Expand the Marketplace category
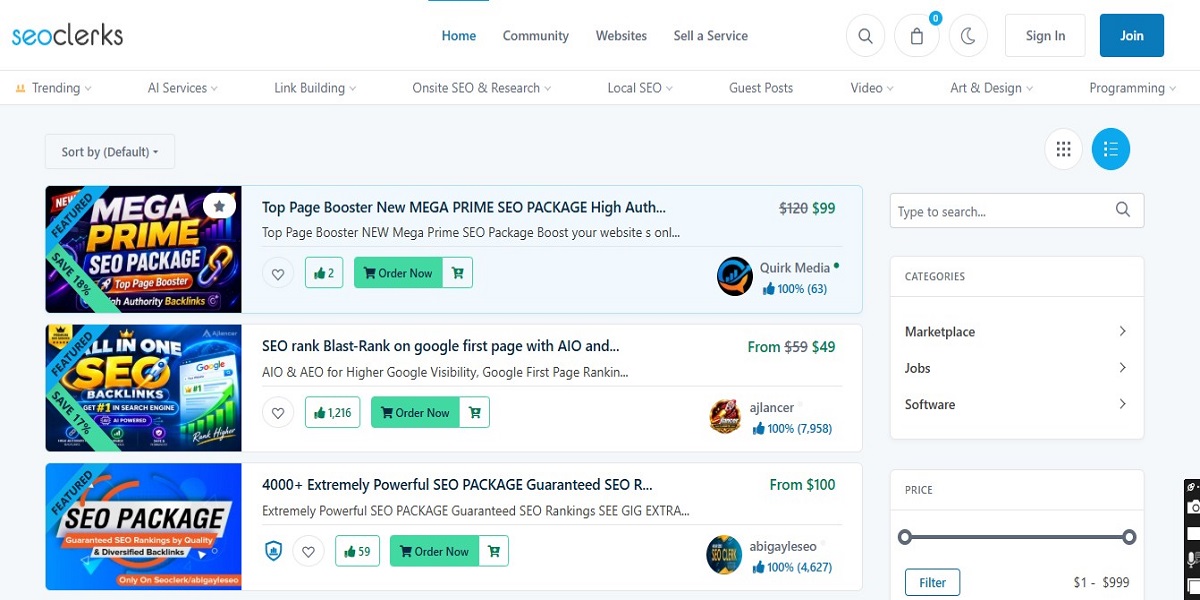This screenshot has width=1200, height=600. (1016, 332)
